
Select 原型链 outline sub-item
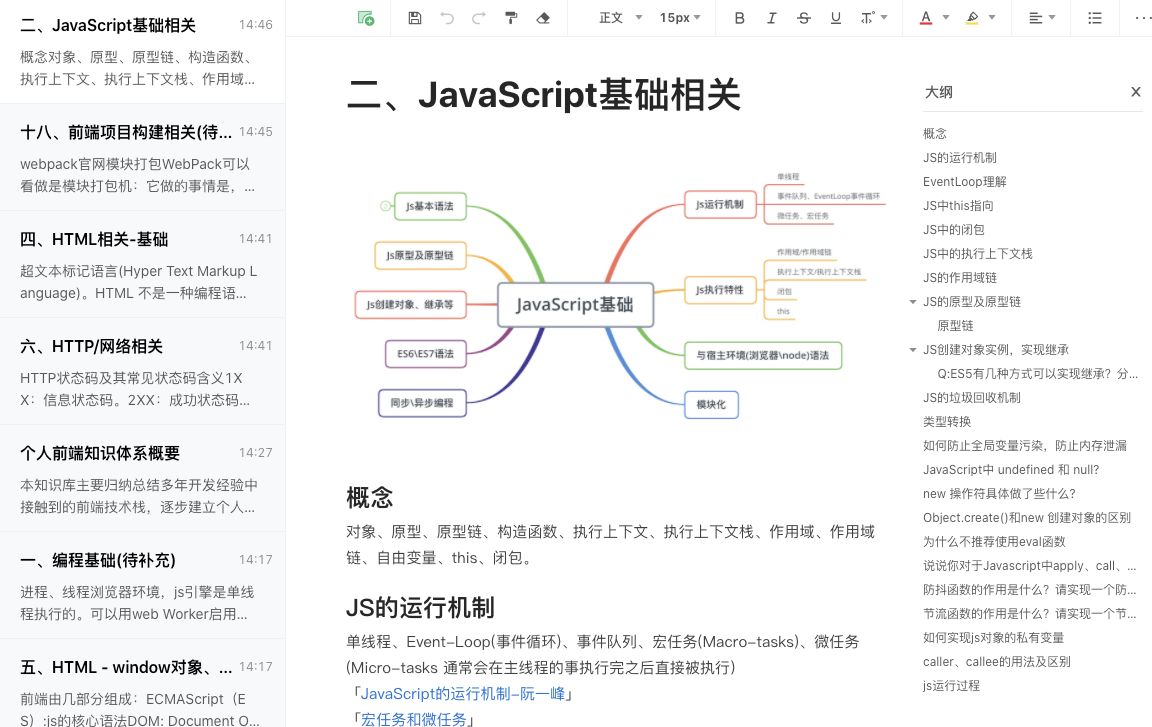tap(955, 326)
